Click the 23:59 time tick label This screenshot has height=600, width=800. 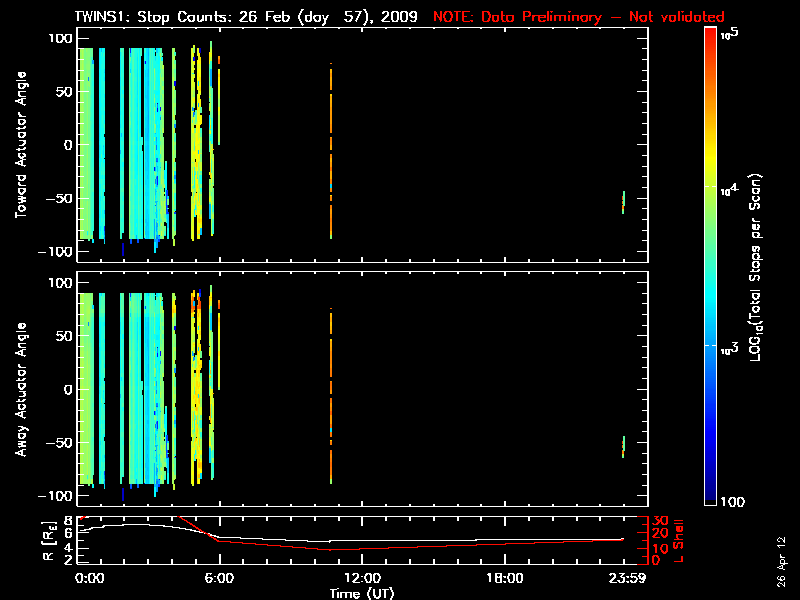pos(623,578)
